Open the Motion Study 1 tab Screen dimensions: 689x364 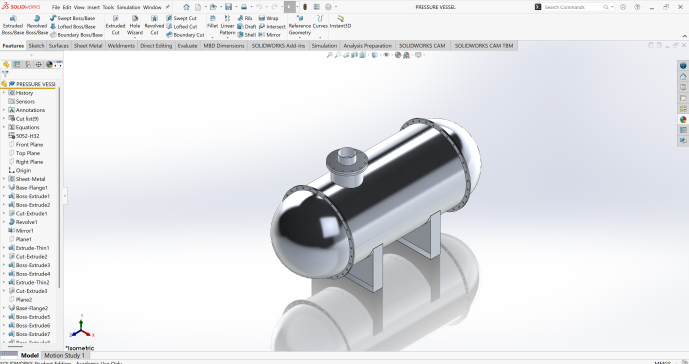tap(64, 355)
